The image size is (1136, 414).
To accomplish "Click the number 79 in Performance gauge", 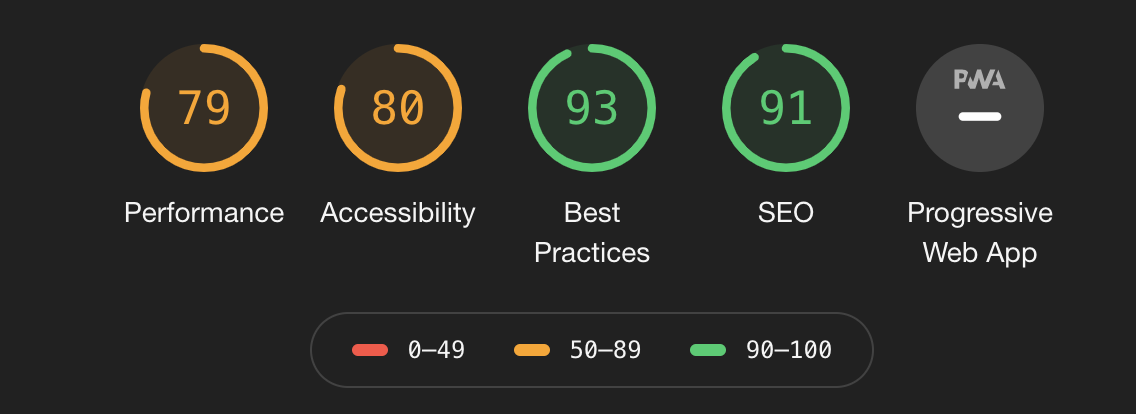I will coord(204,108).
